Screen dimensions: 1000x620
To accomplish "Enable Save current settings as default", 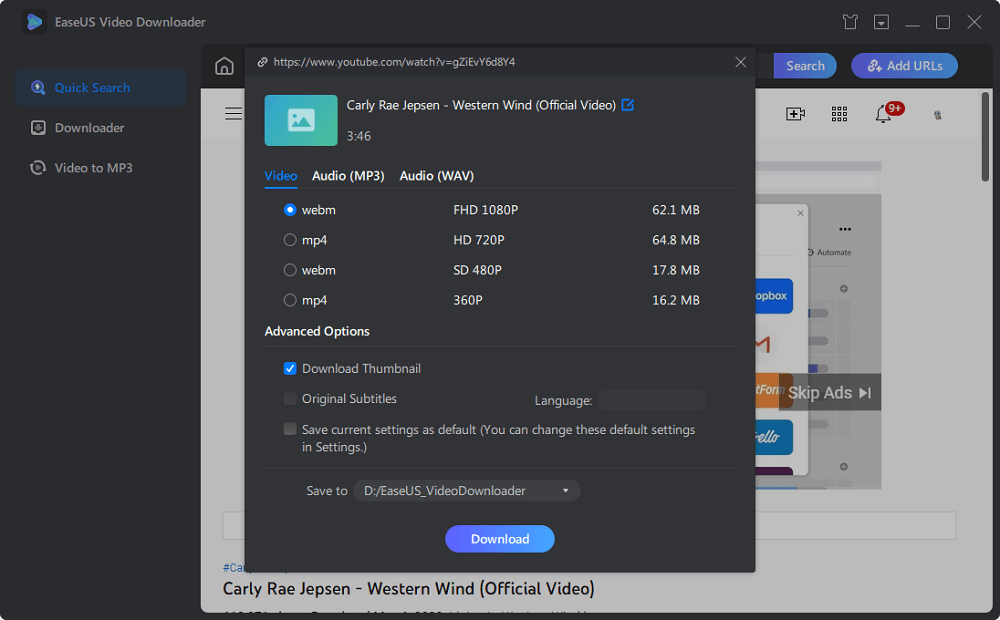I will (290, 429).
